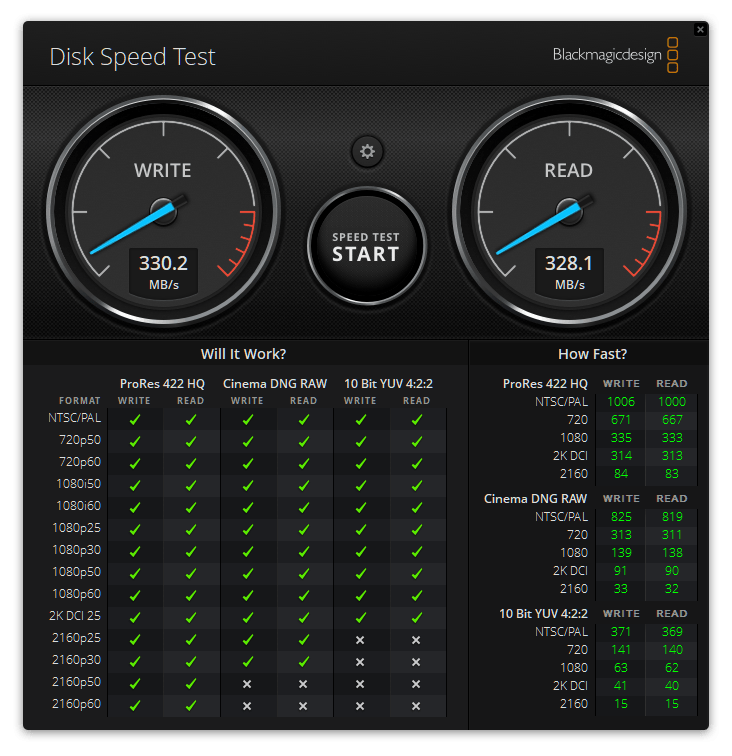Click Cinema DNG 2K DCI read value 90
This screenshot has height=756, width=732.
672,571
